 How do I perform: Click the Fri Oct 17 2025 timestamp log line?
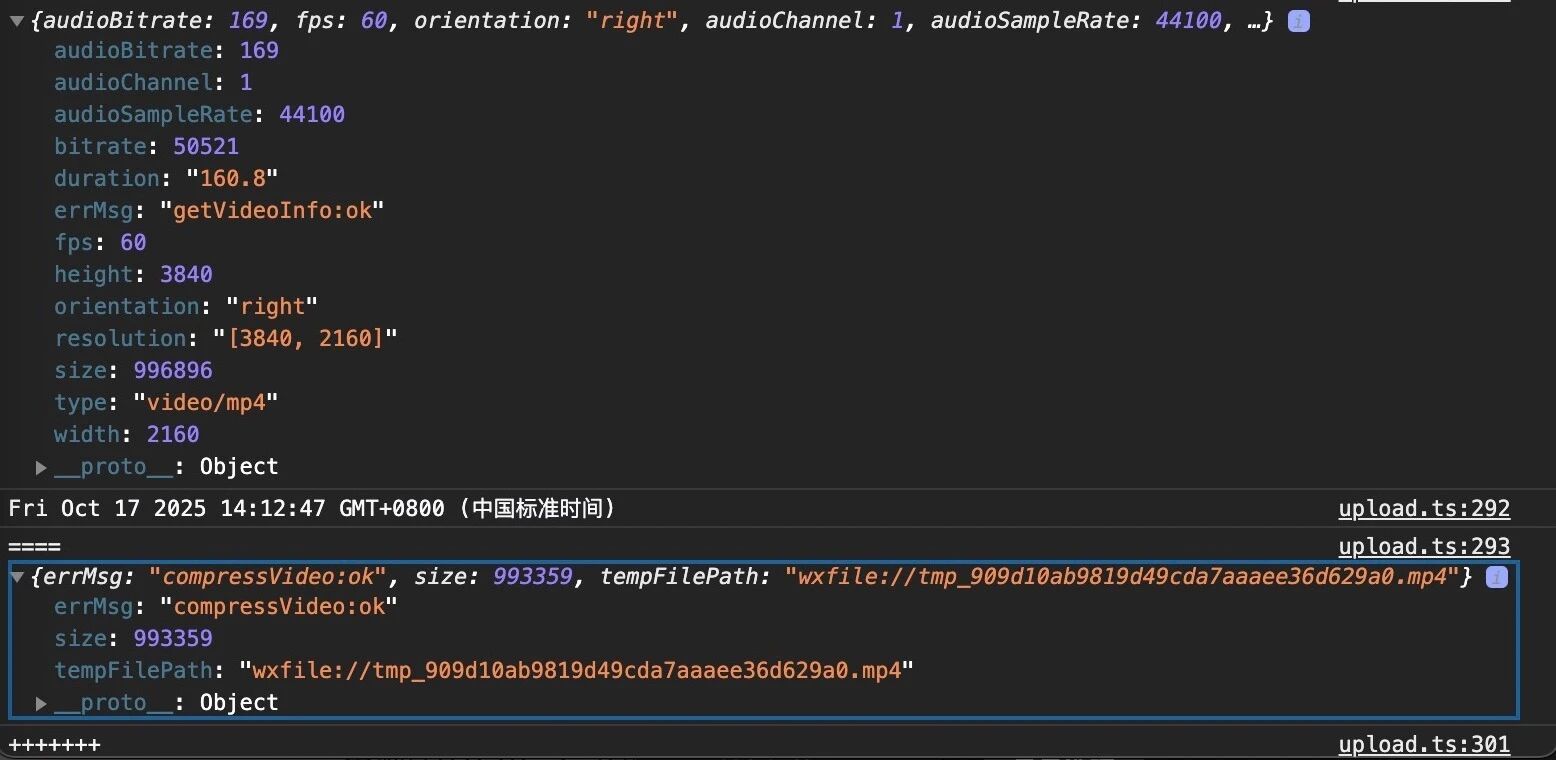pyautogui.click(x=312, y=508)
